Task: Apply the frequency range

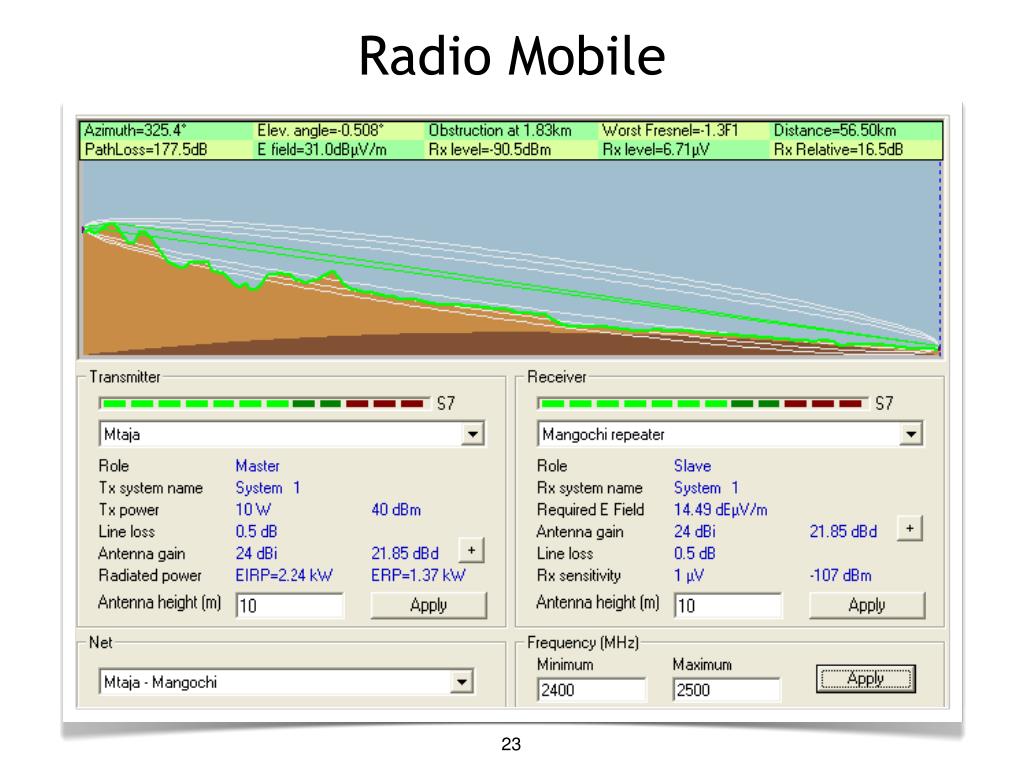Action: (x=865, y=679)
